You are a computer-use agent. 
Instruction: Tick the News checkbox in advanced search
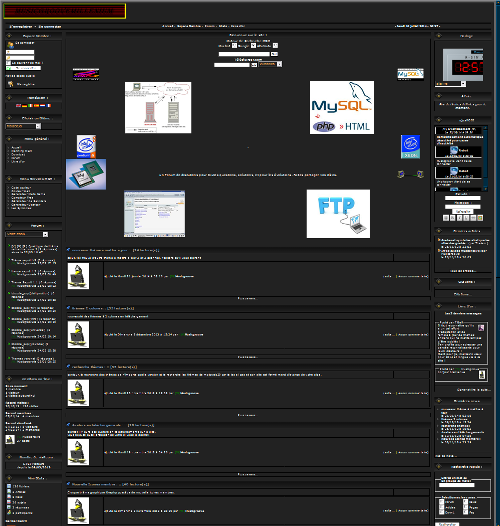click(x=465, y=502)
